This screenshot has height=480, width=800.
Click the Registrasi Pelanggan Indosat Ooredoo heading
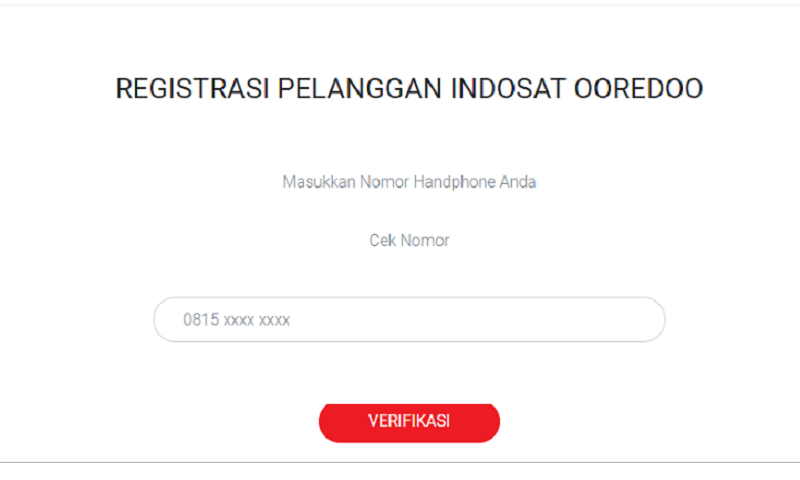409,89
